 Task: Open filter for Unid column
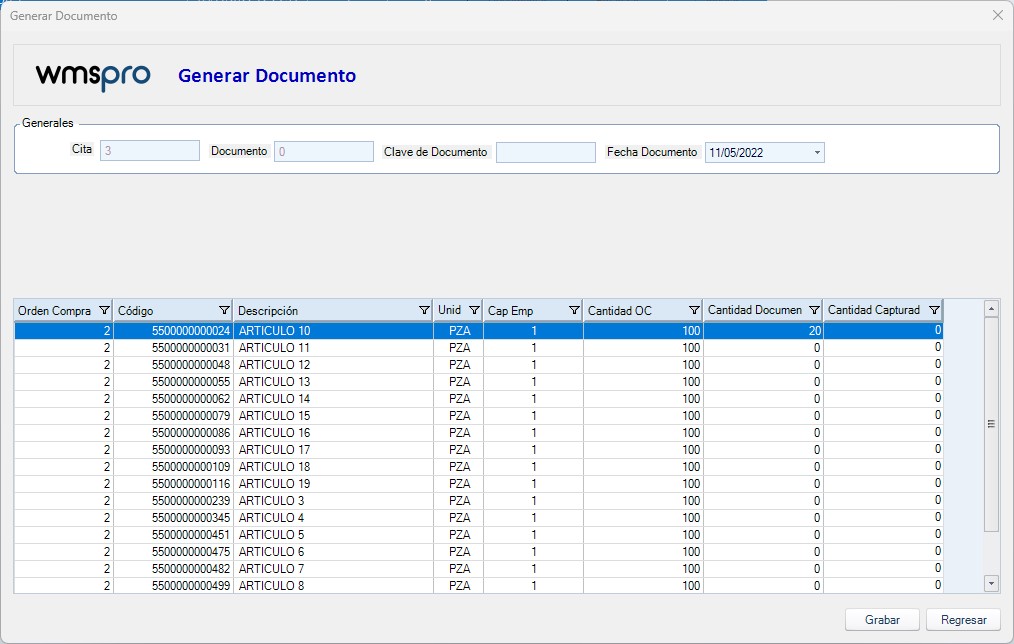point(474,310)
